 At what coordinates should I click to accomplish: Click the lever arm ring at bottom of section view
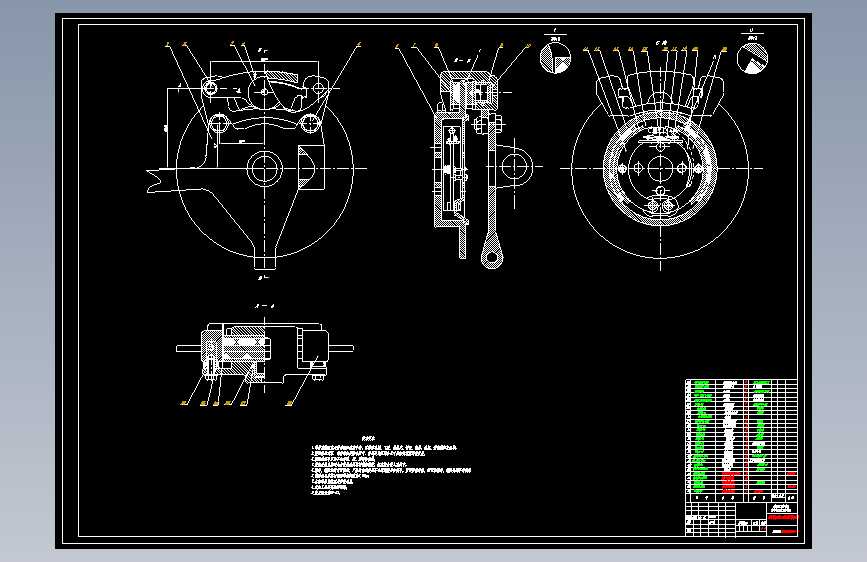pyautogui.click(x=492, y=257)
